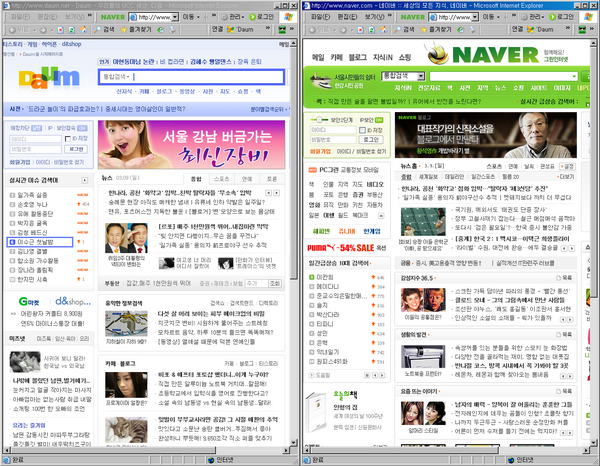Select the 종합 news tab on the Daum page
Viewport: 600px width, 466px height.
pos(196,179)
